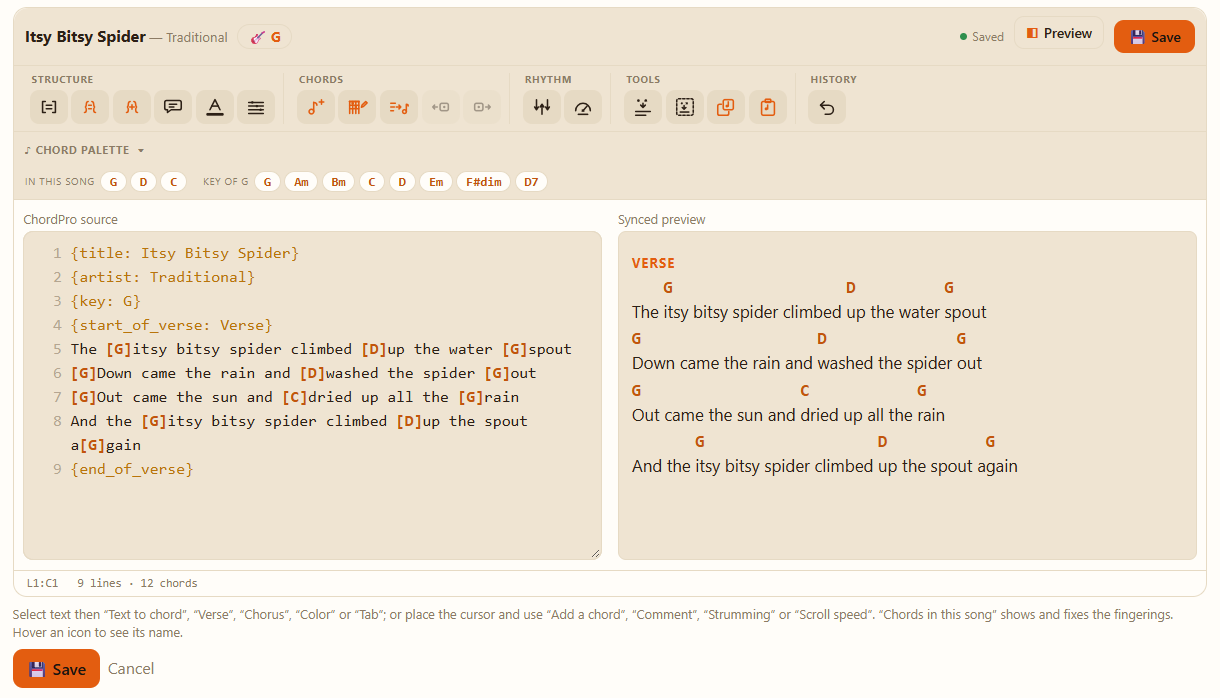Pick D chord from Key of G group

pyautogui.click(x=402, y=182)
